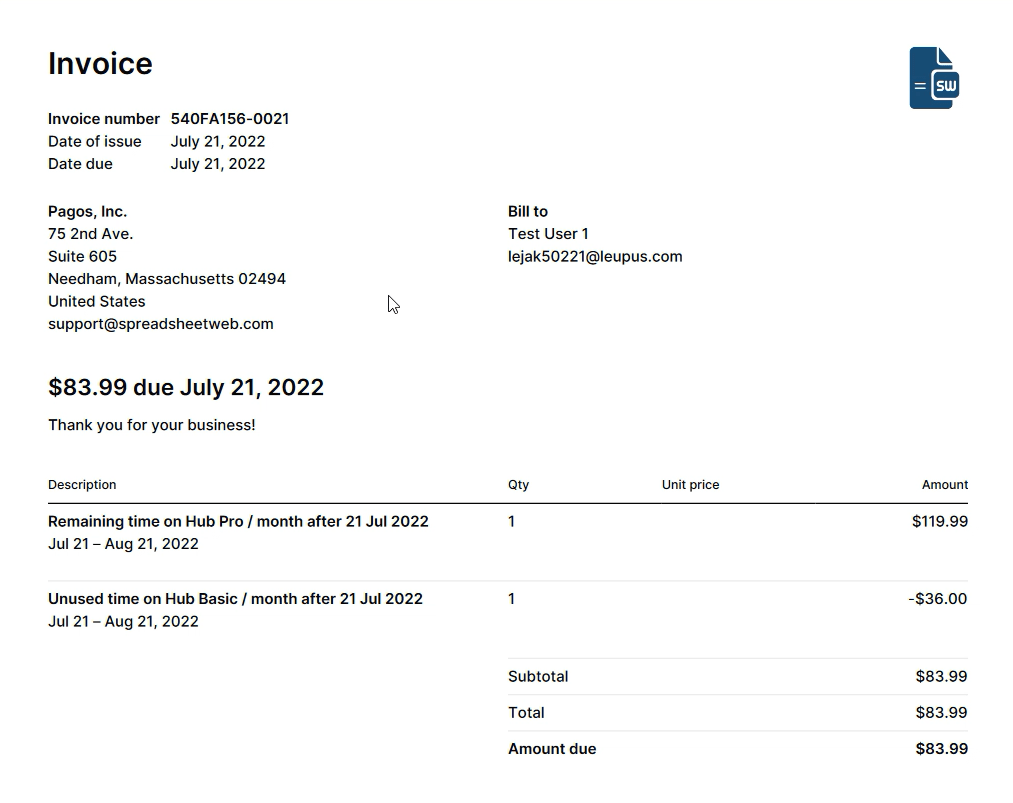Screen dimensions: 1013x803
Task: Click the Date of issue value
Action: click(x=217, y=142)
